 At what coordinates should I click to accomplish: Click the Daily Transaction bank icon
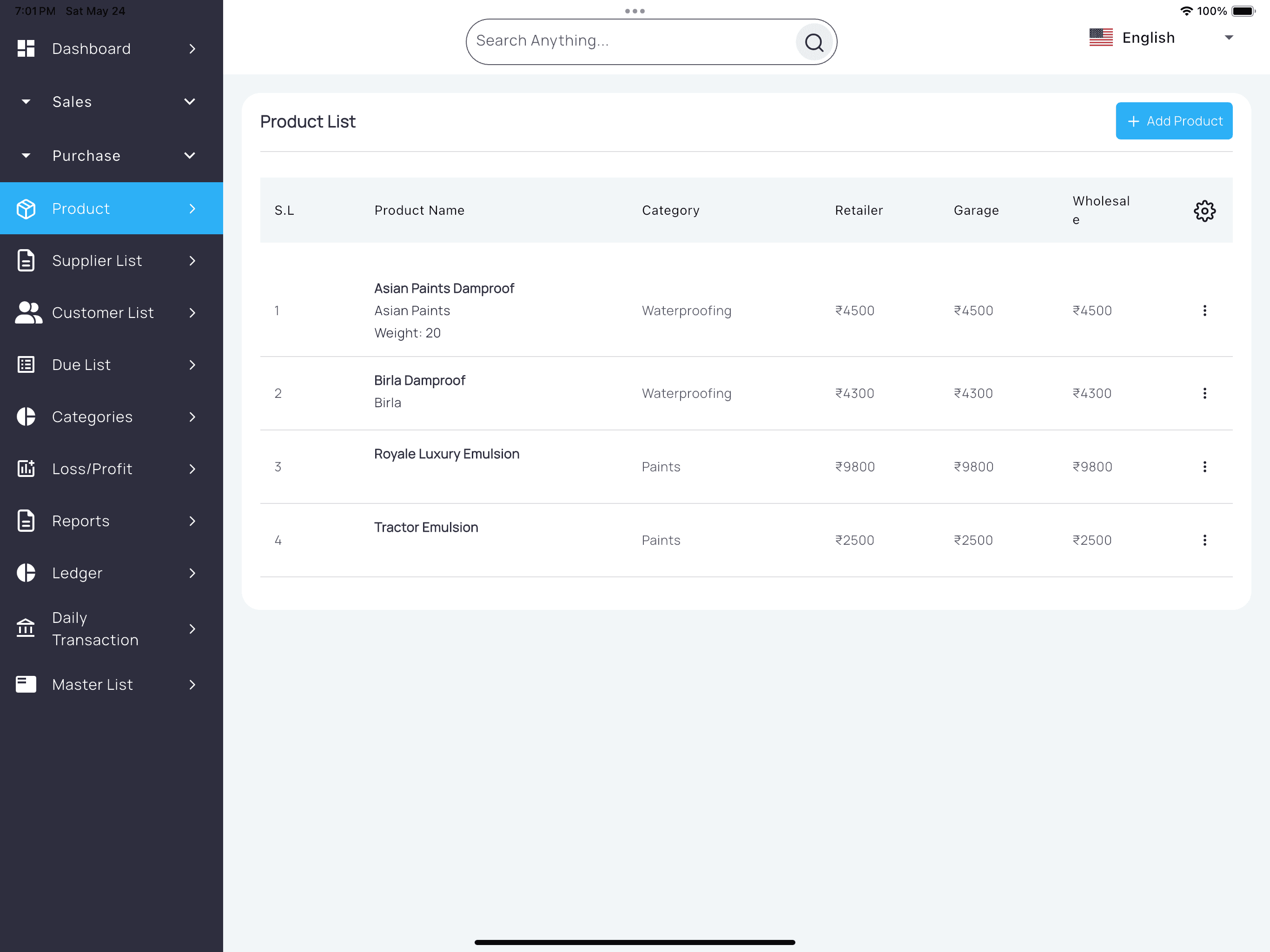(x=26, y=628)
